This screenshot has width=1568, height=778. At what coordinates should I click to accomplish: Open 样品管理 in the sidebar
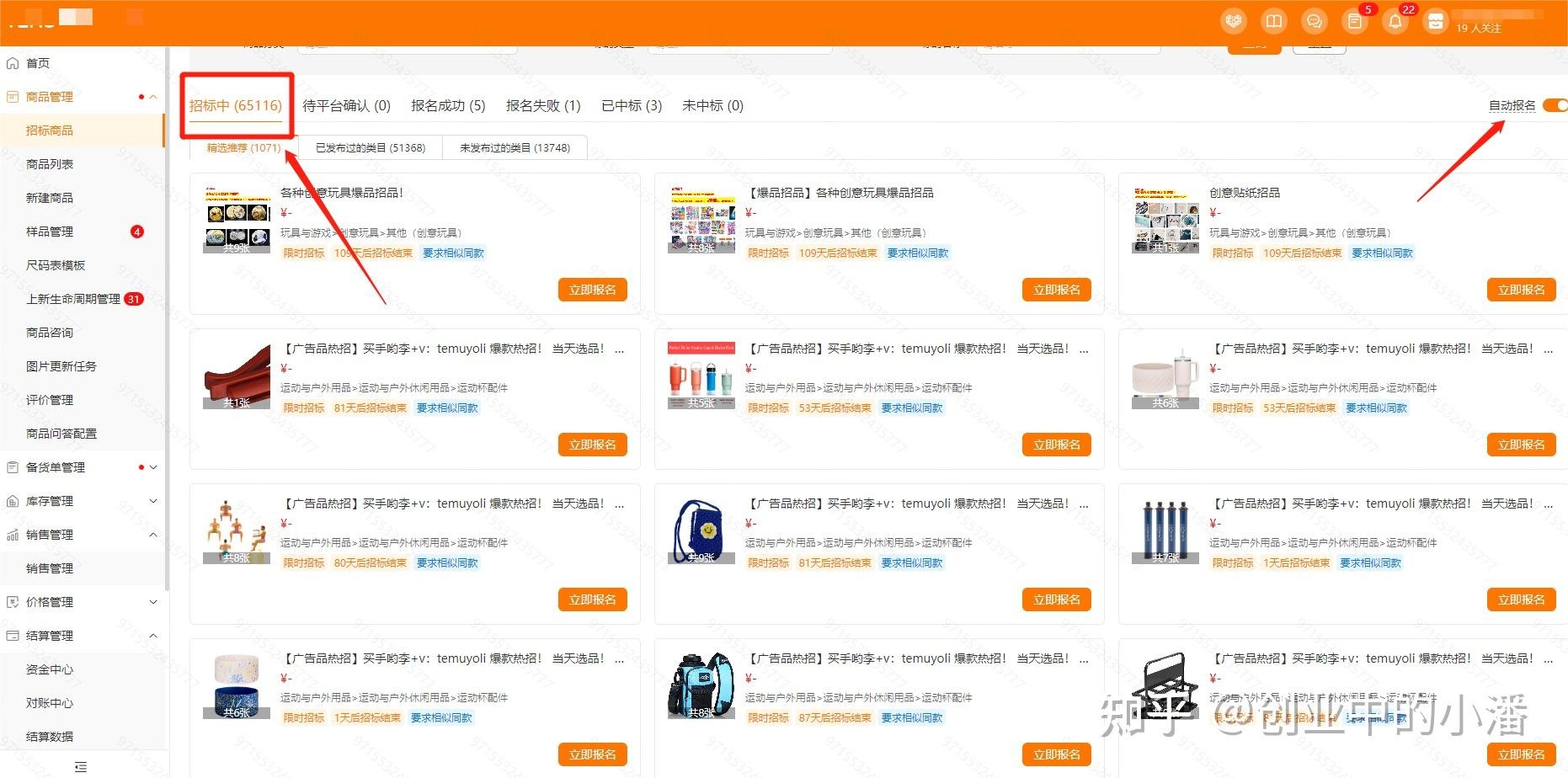point(50,232)
